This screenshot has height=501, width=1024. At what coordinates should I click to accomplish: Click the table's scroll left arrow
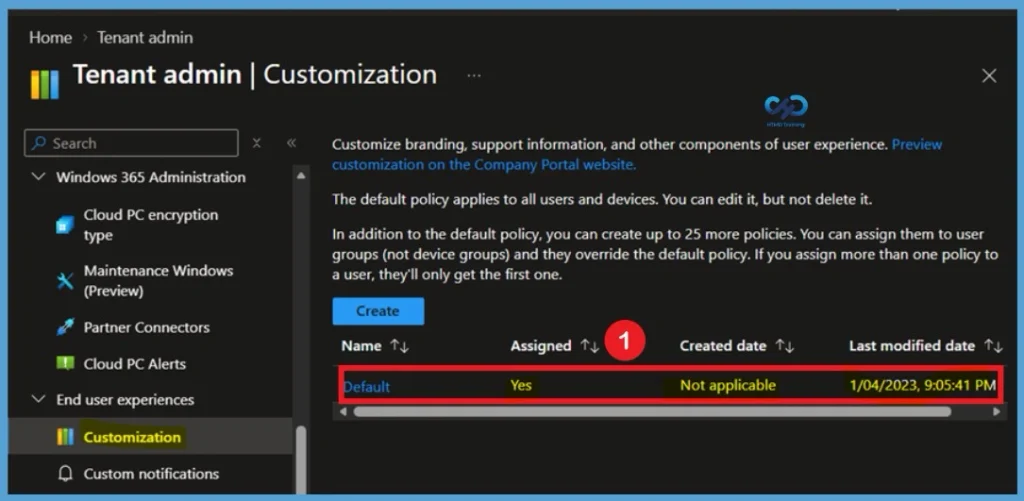[343, 412]
